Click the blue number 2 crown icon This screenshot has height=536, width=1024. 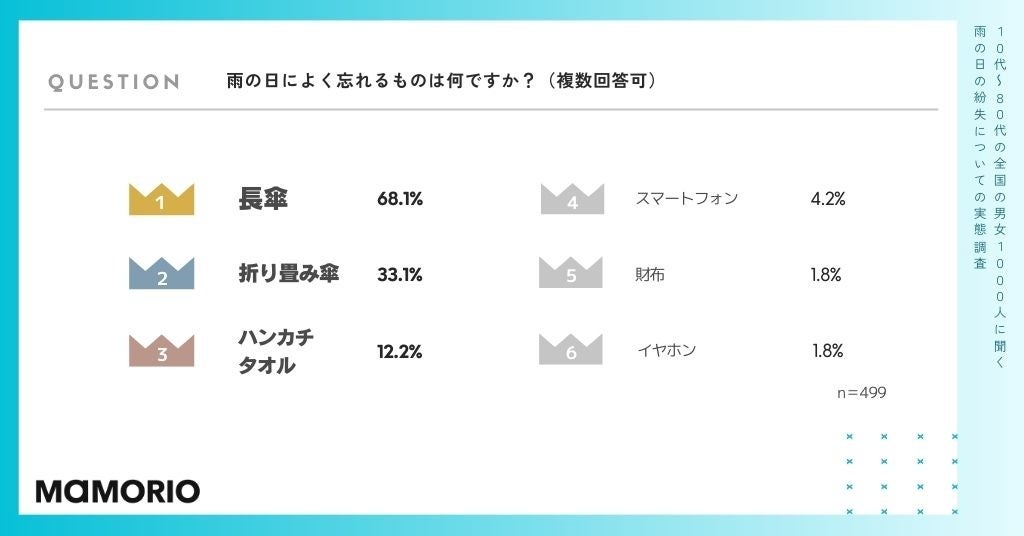(161, 274)
